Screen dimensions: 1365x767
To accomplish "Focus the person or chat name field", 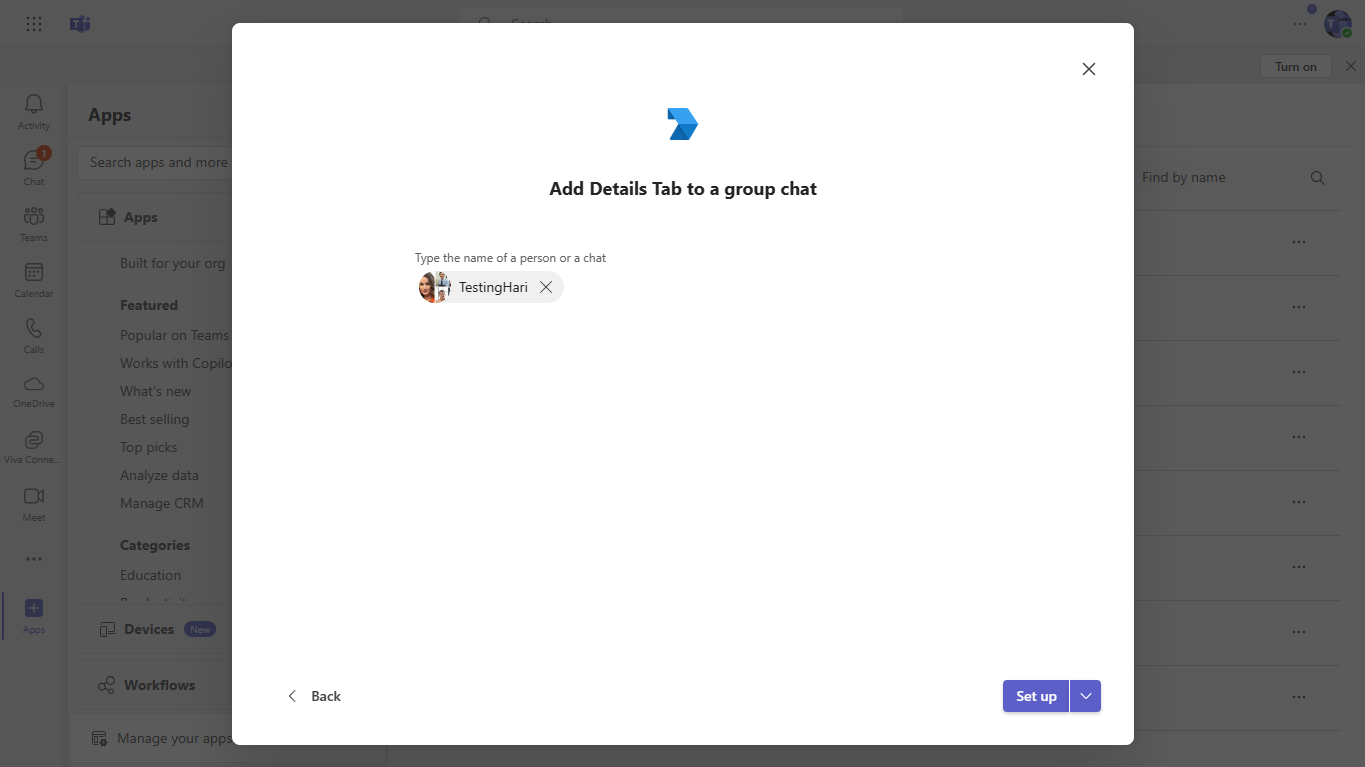I will (x=683, y=287).
